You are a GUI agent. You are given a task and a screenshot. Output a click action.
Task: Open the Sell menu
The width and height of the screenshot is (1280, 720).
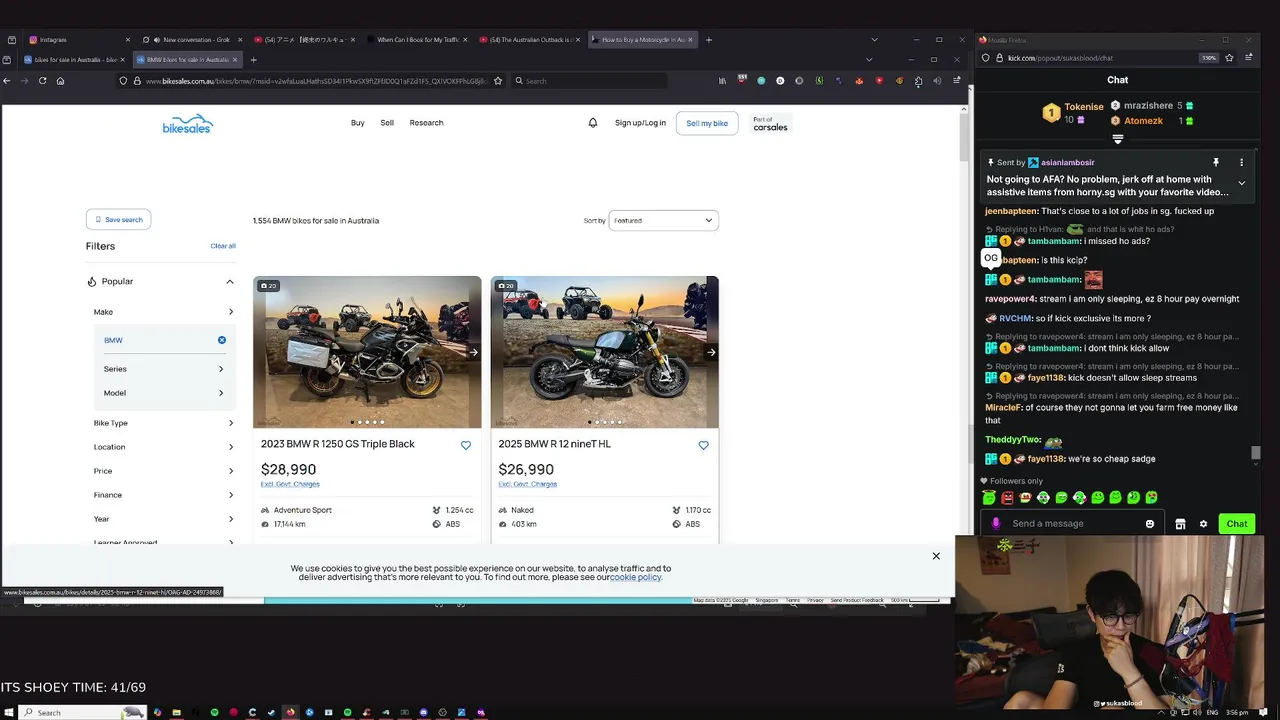coord(387,123)
